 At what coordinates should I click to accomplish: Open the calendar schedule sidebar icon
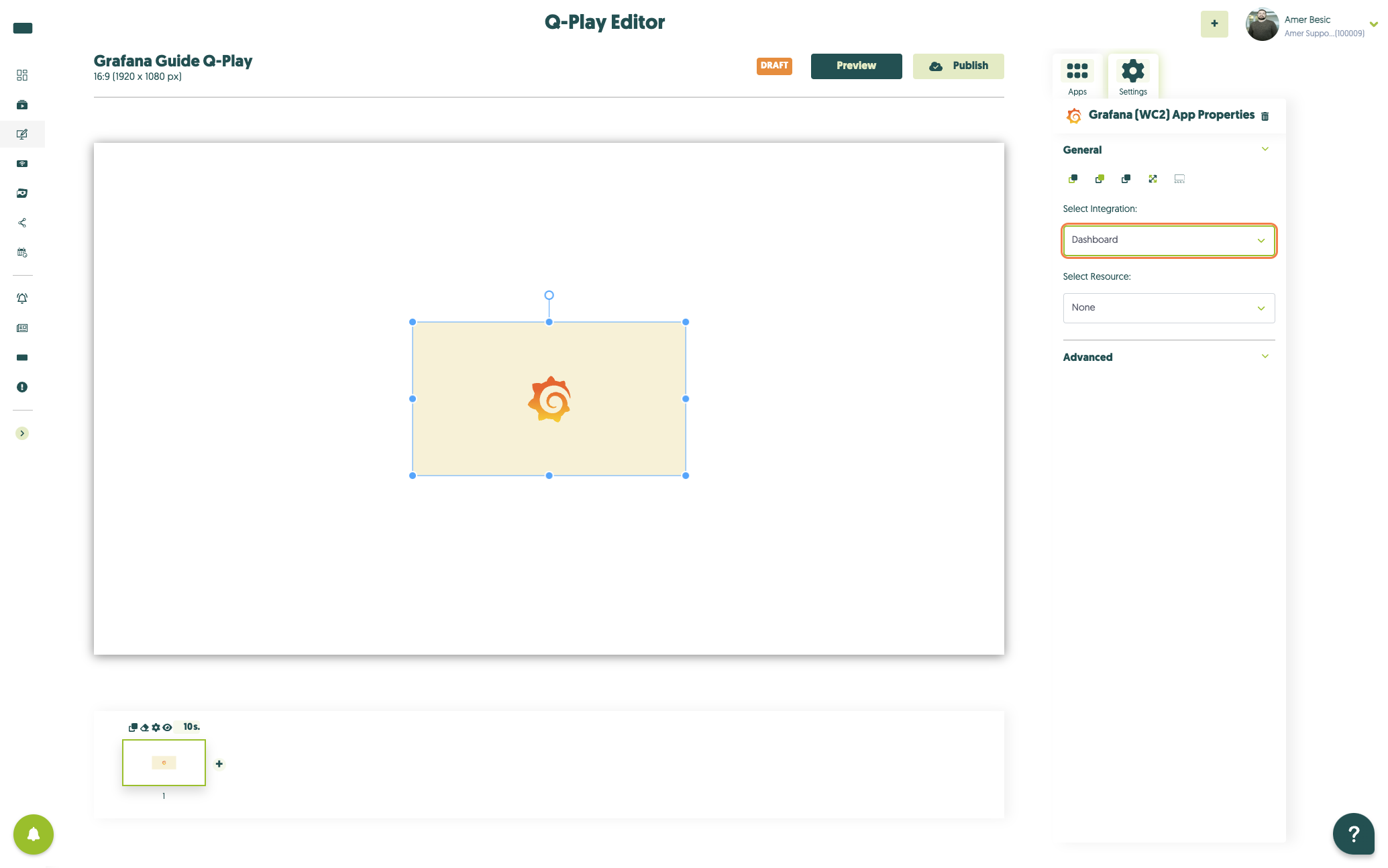22,253
